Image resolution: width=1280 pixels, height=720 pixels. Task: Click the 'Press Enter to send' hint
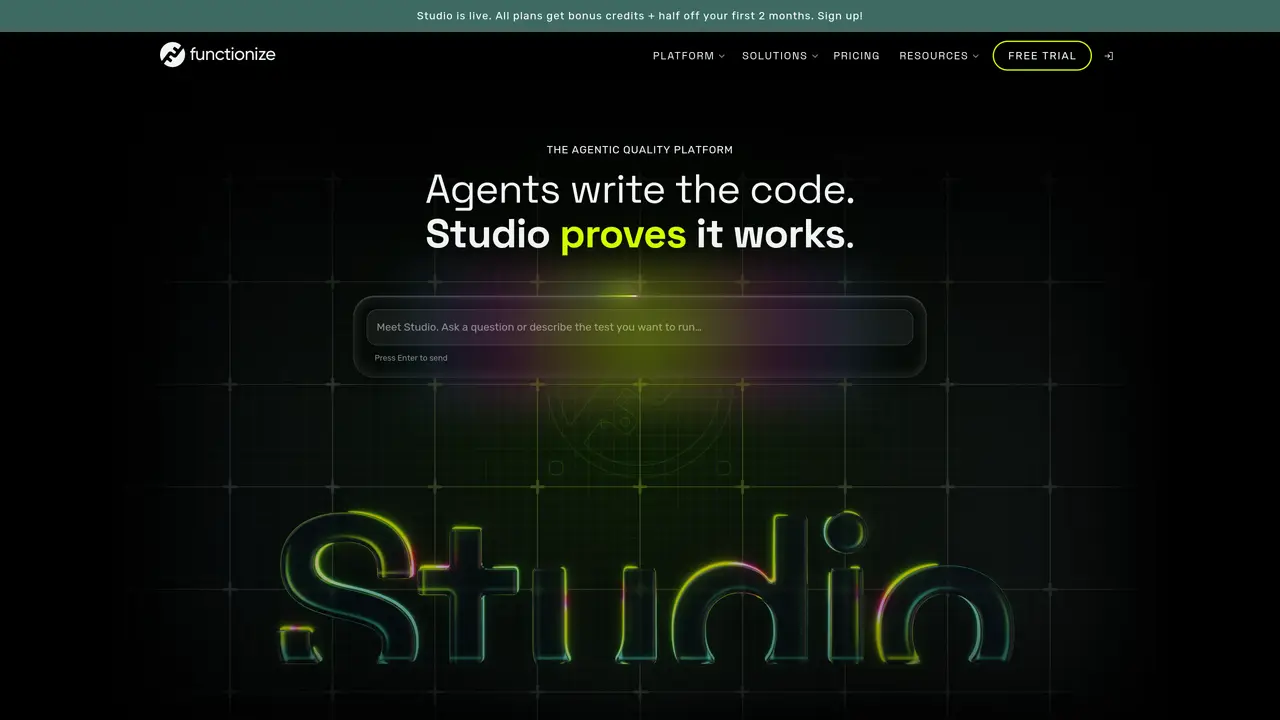[x=411, y=358]
